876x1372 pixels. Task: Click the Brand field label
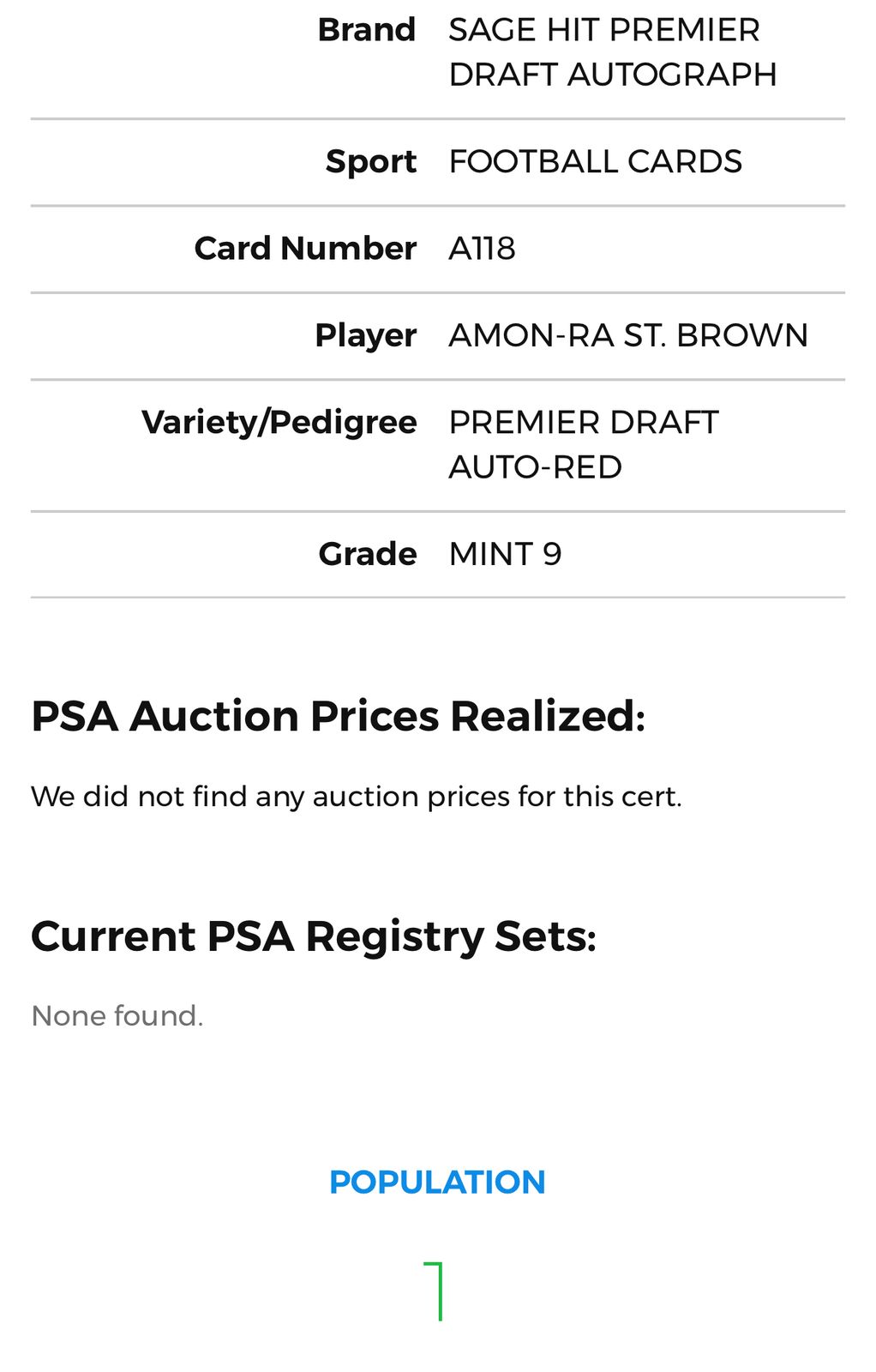pyautogui.click(x=366, y=30)
